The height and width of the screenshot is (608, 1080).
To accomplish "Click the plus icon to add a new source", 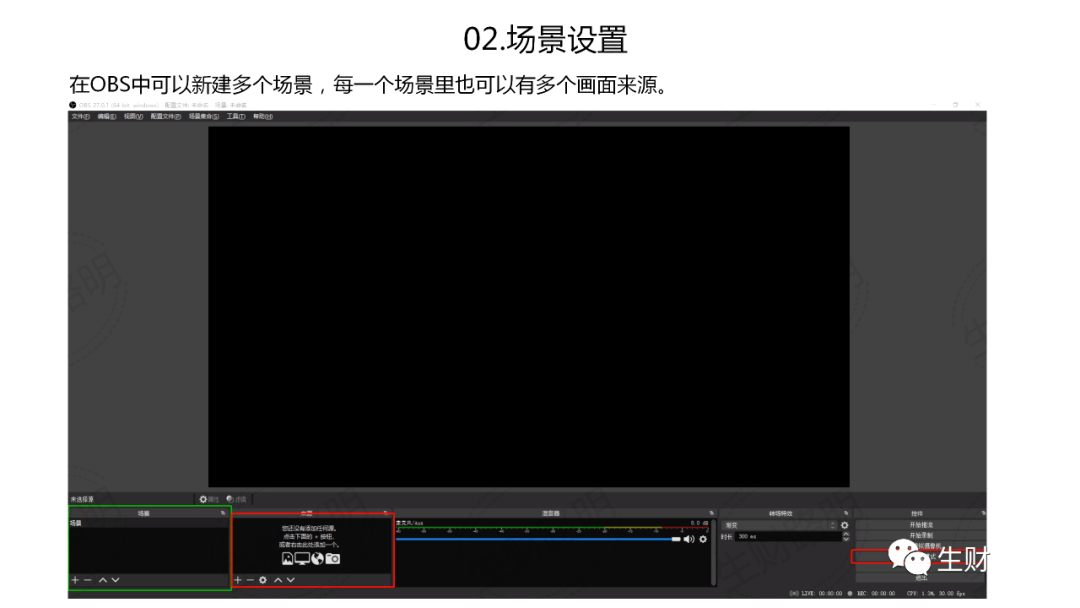I will (238, 579).
